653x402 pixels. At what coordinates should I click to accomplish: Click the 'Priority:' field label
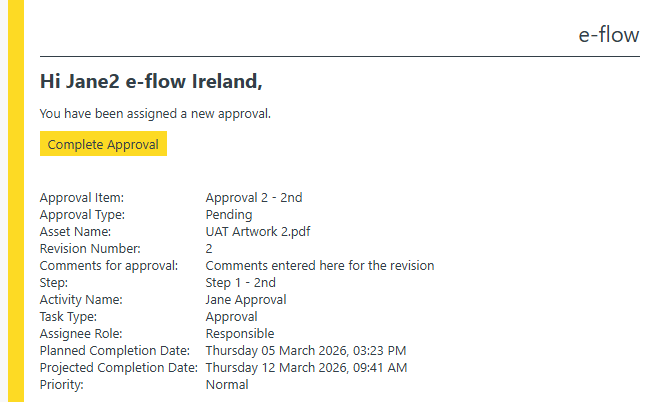coord(62,385)
